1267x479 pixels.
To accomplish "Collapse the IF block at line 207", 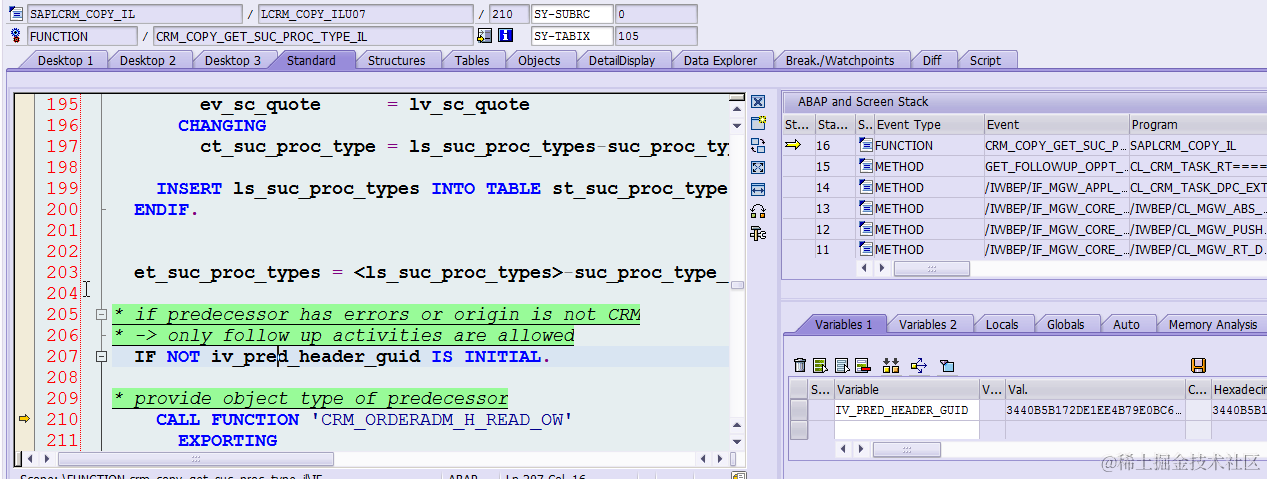I will point(101,357).
